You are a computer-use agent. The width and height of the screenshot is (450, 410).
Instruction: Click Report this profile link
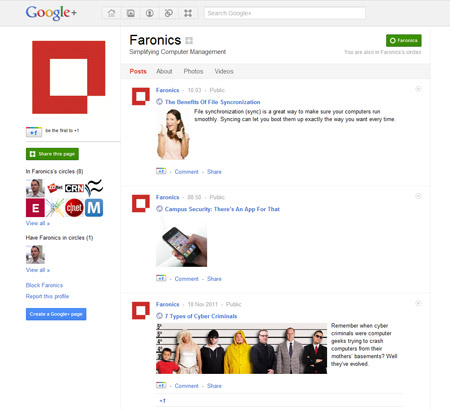pos(47,296)
